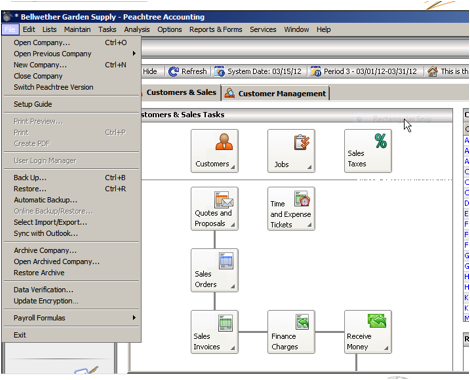Open the Help menu
Viewport: 470px width, 380px height.
(x=324, y=29)
